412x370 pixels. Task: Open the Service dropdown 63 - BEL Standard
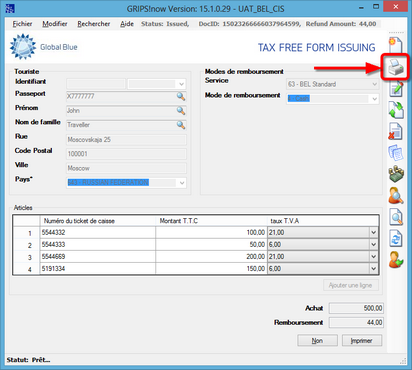pyautogui.click(x=374, y=84)
